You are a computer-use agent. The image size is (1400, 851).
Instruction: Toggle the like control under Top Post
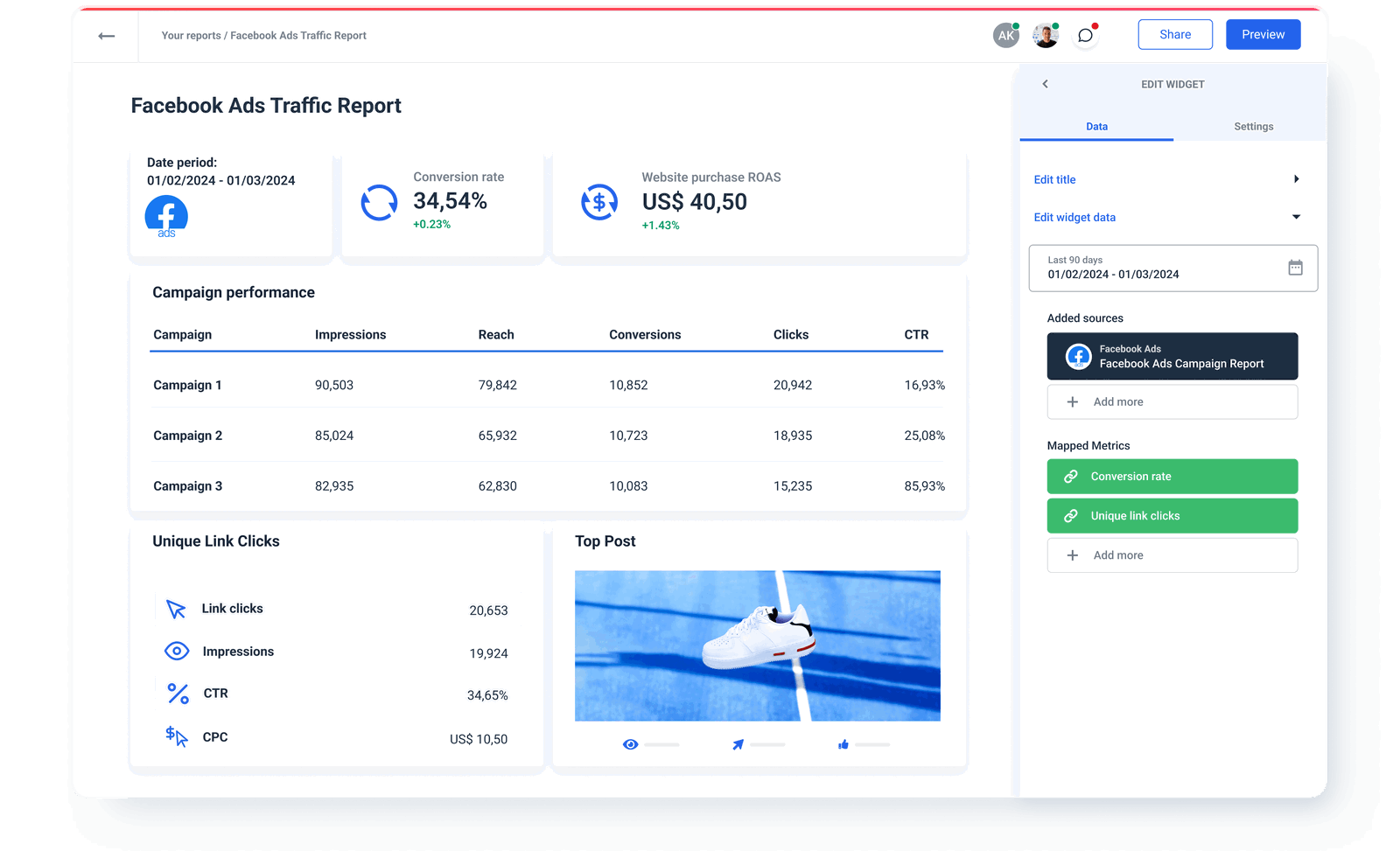(843, 744)
